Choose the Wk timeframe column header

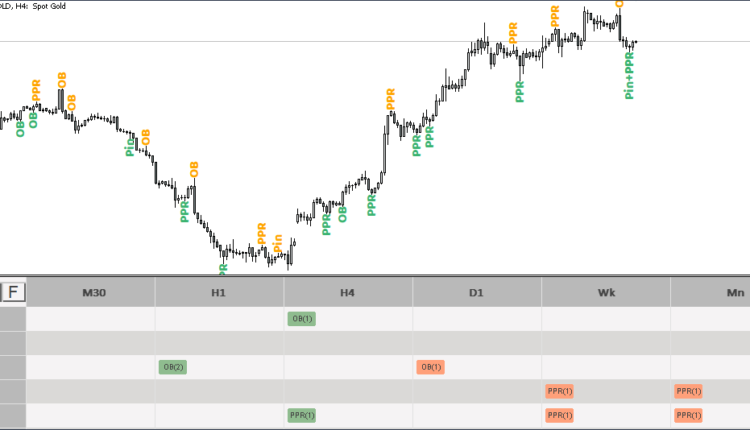606,292
